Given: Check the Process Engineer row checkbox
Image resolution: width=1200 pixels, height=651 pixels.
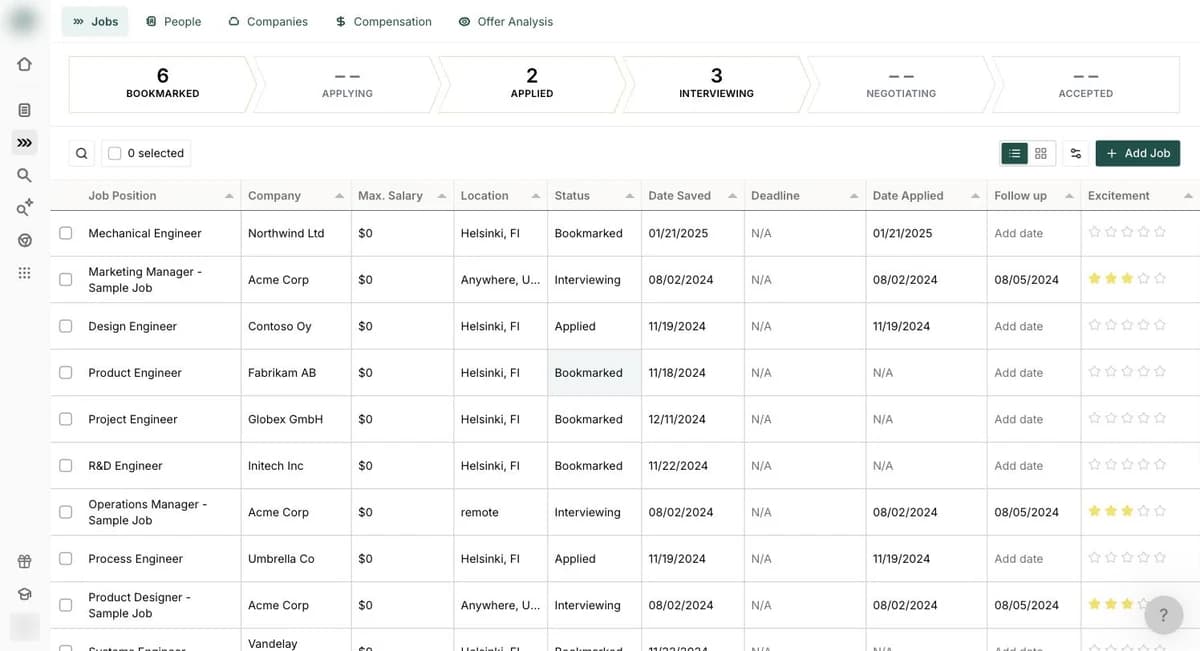Looking at the screenshot, I should click(66, 558).
